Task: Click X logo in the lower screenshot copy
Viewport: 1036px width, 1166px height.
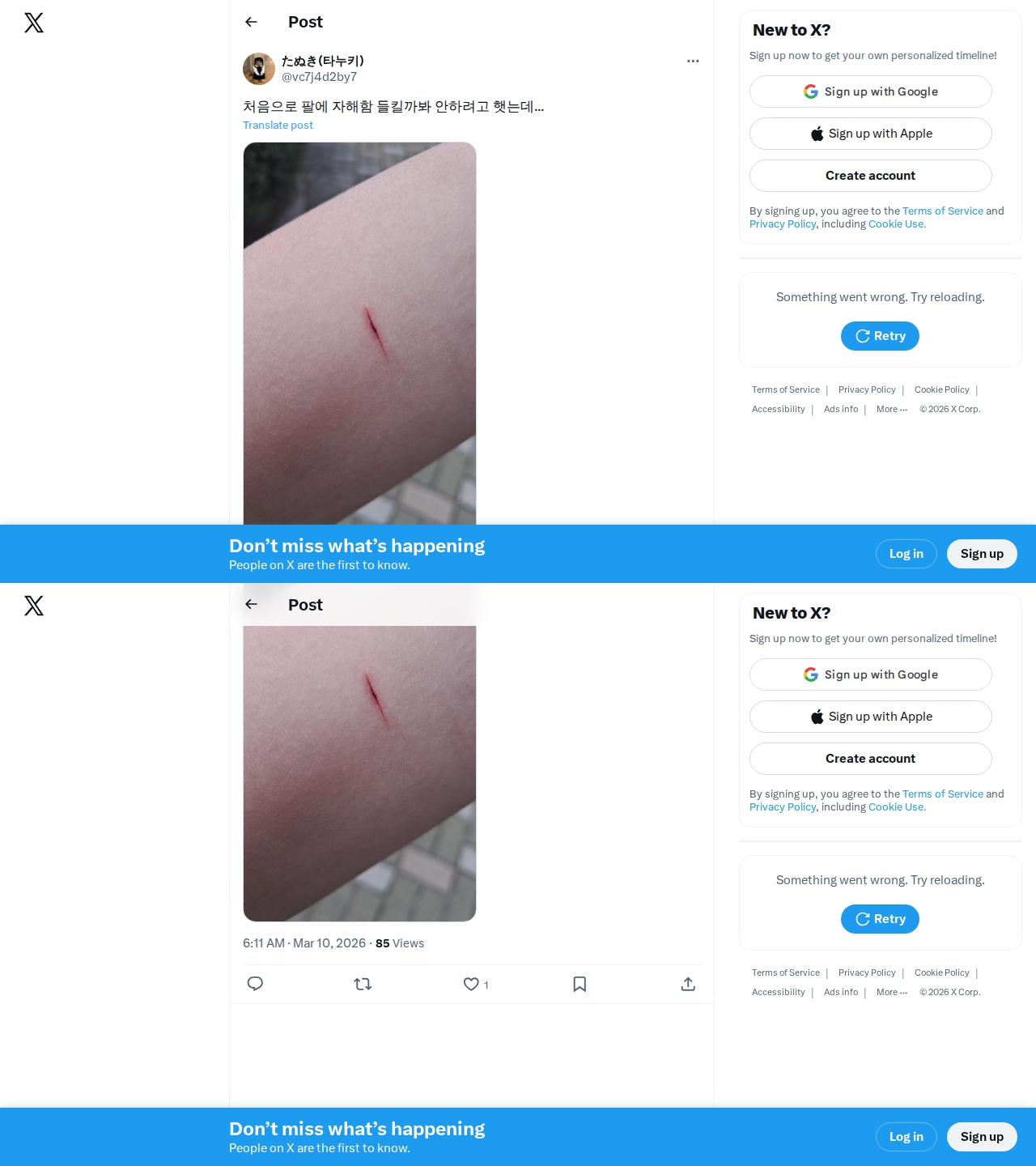Action: click(x=34, y=605)
